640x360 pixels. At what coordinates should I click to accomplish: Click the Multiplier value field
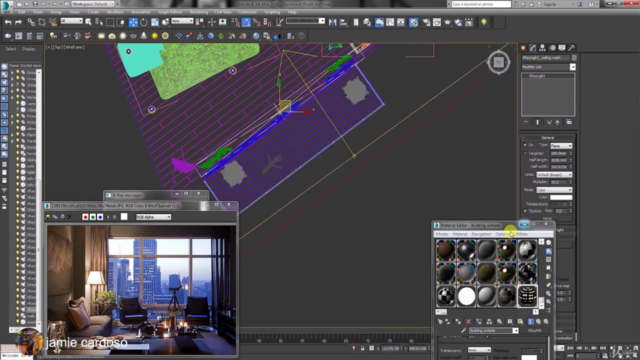pos(558,182)
